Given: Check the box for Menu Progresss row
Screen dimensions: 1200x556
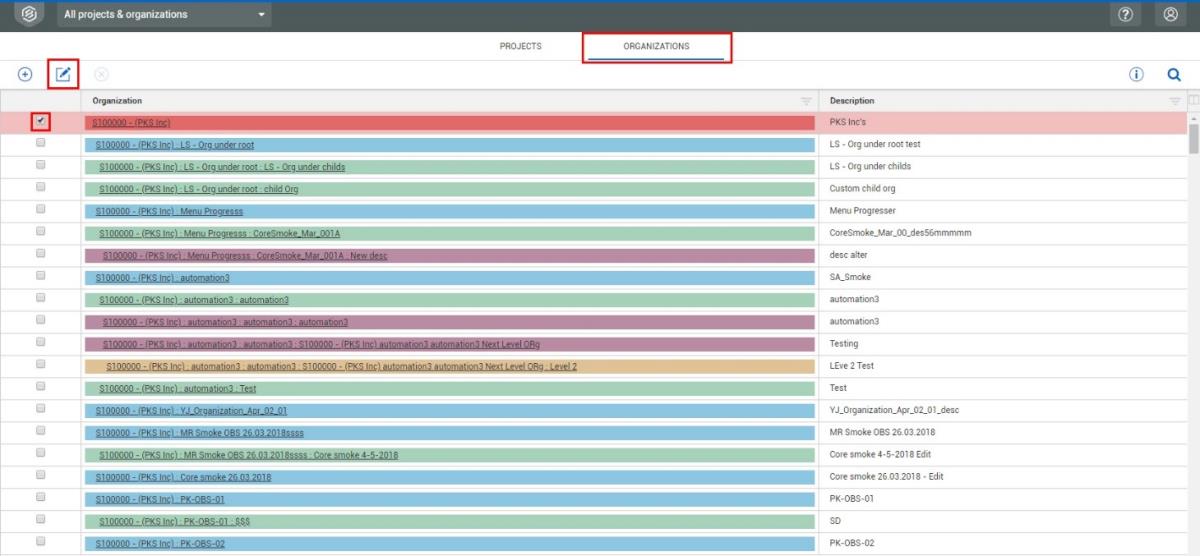Looking at the screenshot, I should pyautogui.click(x=40, y=209).
